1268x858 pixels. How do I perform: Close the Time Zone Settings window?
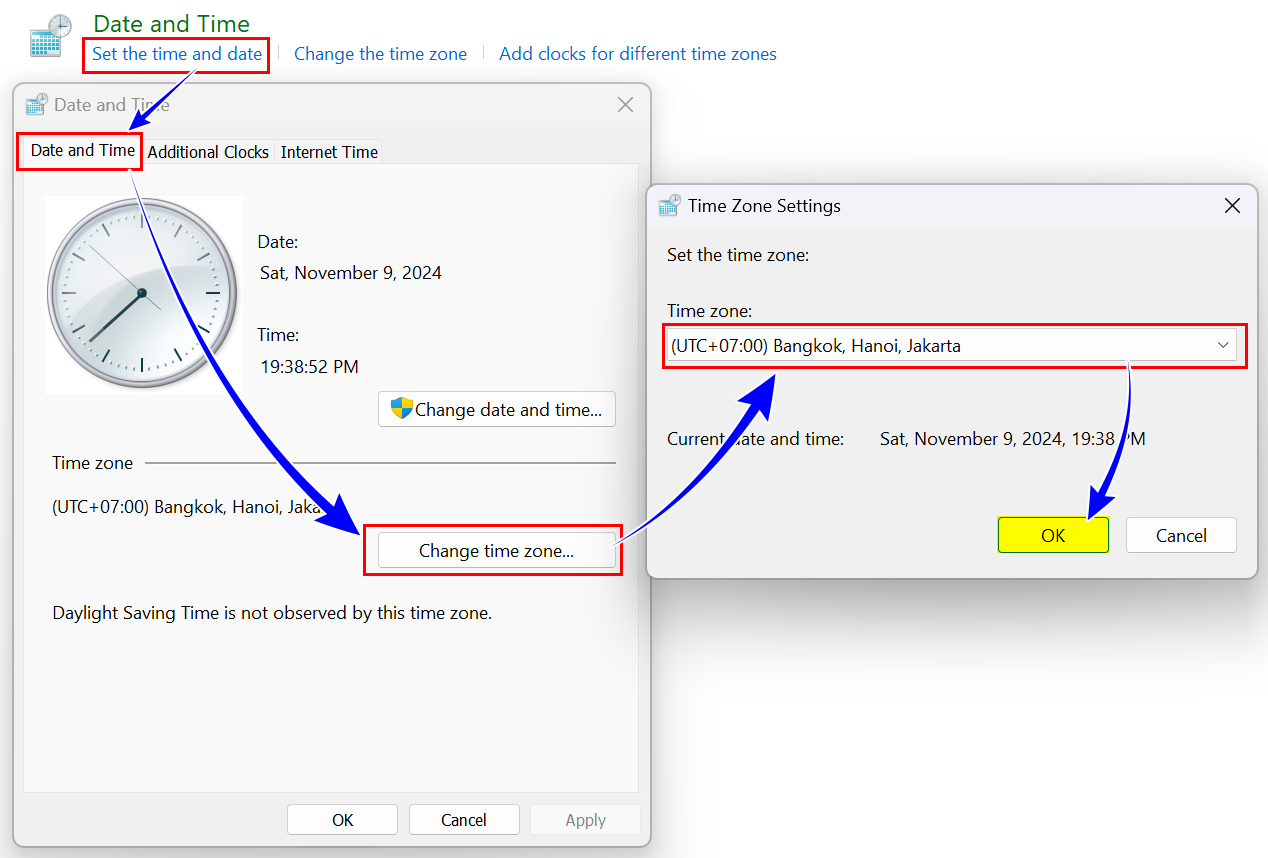click(1232, 206)
